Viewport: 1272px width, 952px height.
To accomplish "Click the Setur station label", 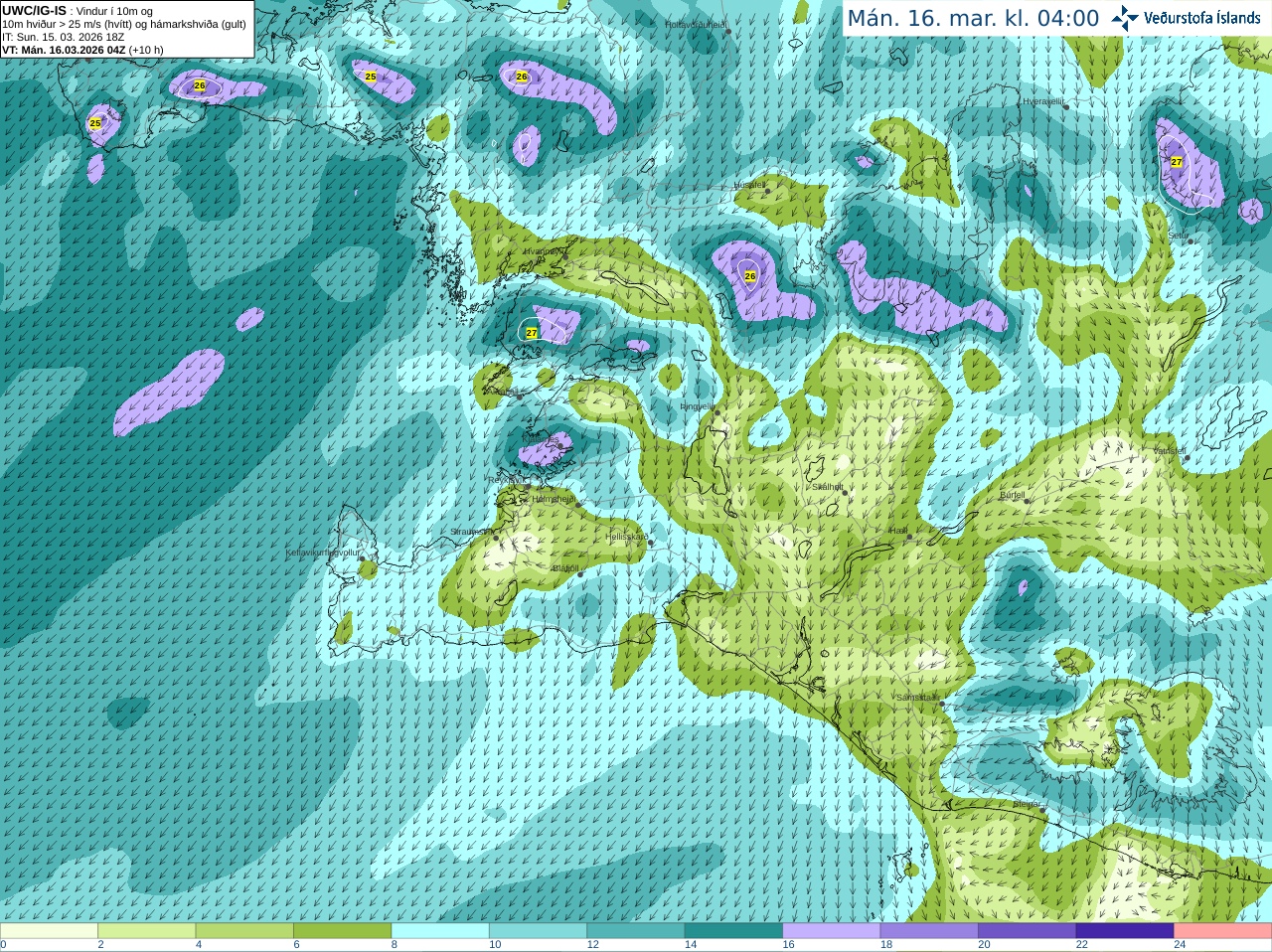I will [x=1180, y=237].
